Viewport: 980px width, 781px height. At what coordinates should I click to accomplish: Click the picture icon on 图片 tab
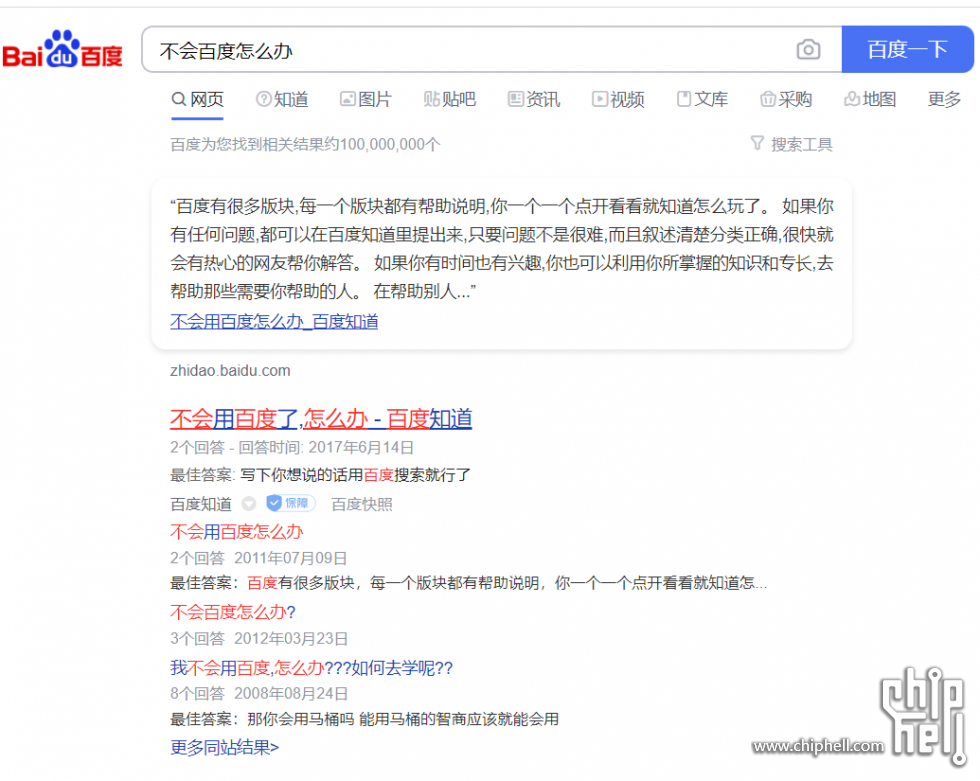point(348,99)
